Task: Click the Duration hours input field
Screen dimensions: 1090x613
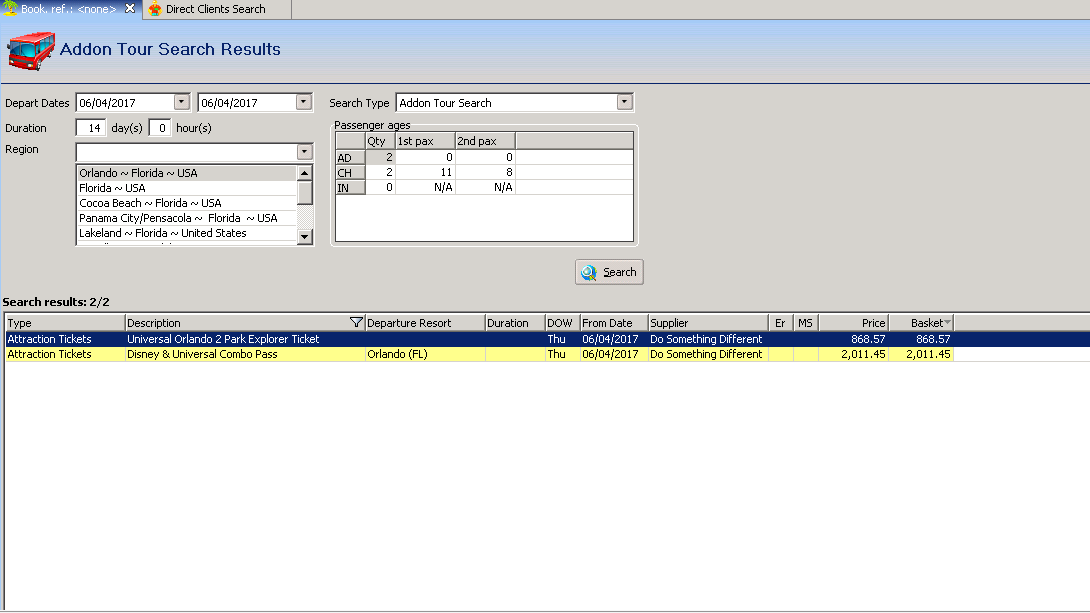Action: click(159, 128)
